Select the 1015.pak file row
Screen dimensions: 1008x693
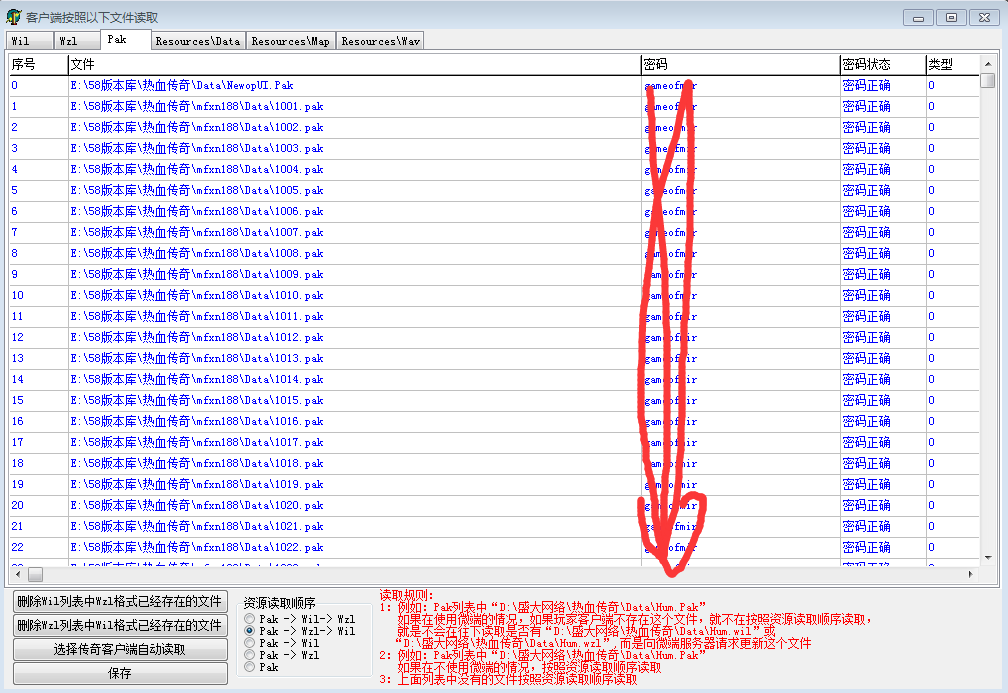click(494, 400)
